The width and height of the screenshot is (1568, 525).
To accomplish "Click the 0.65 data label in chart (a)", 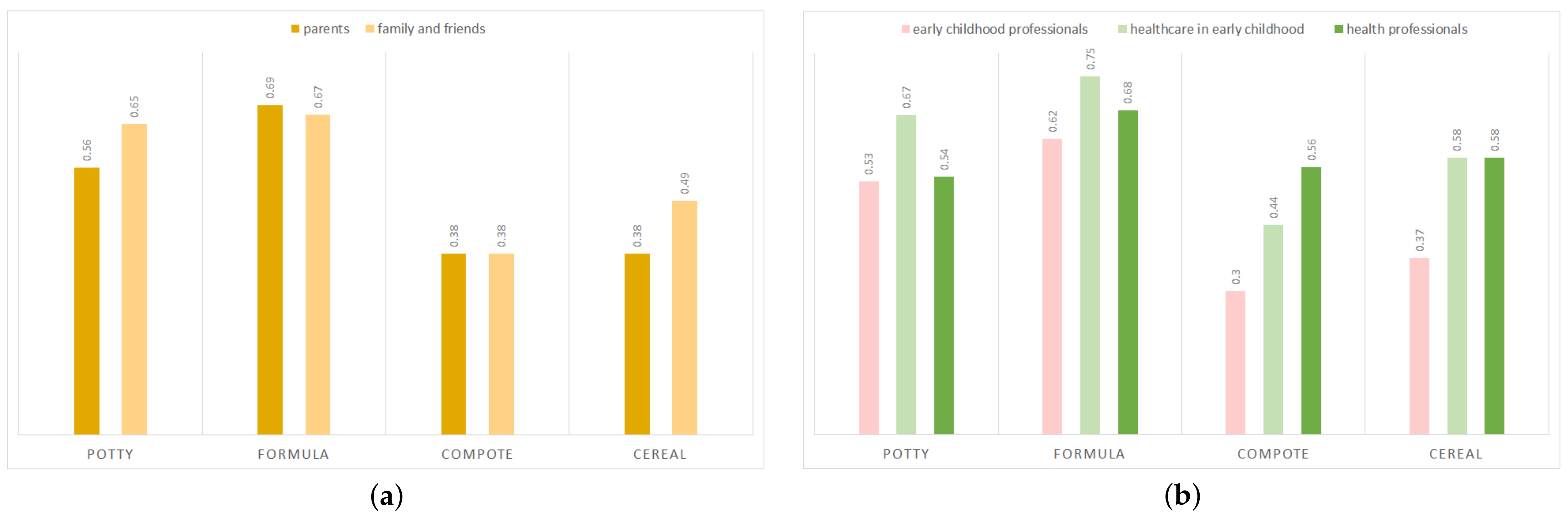I will [135, 106].
